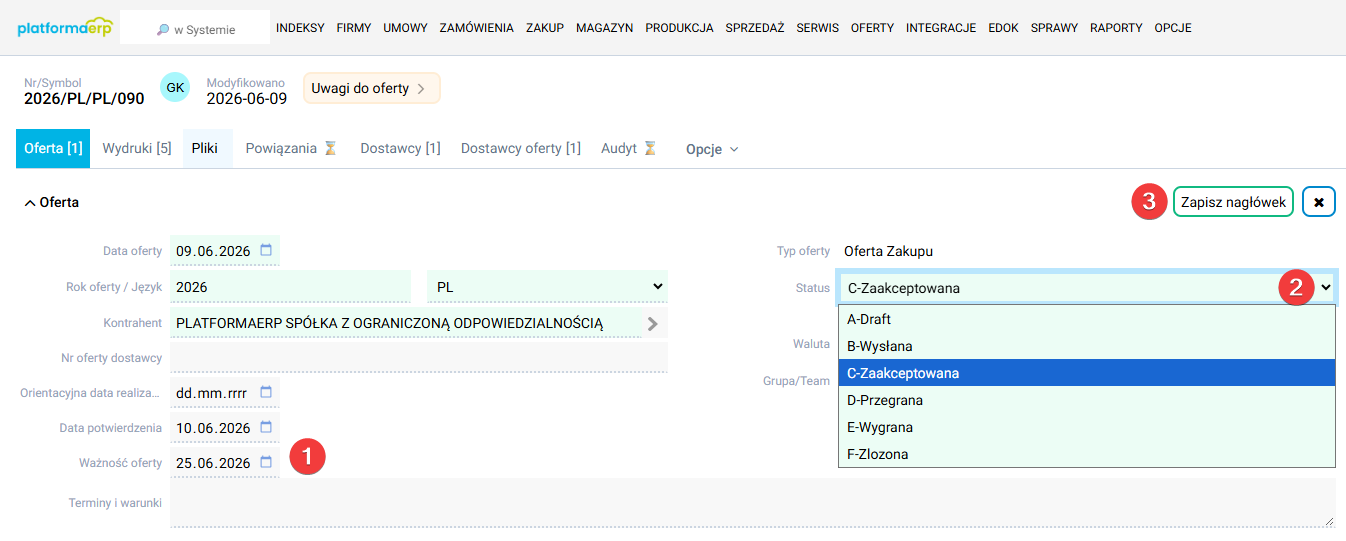Click the Terminy i warunki text area
1346x541 pixels.
tap(753, 502)
